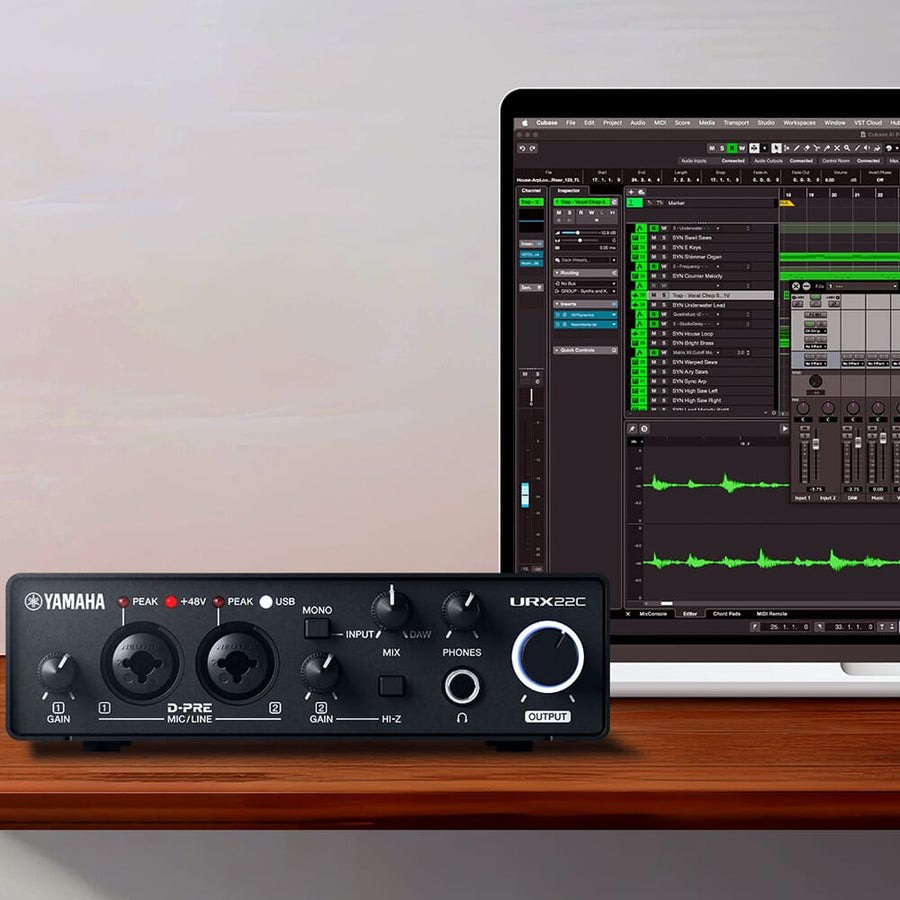The width and height of the screenshot is (900, 900).
Task: Click the cloud icon beside Add Track
Action: (x=642, y=192)
